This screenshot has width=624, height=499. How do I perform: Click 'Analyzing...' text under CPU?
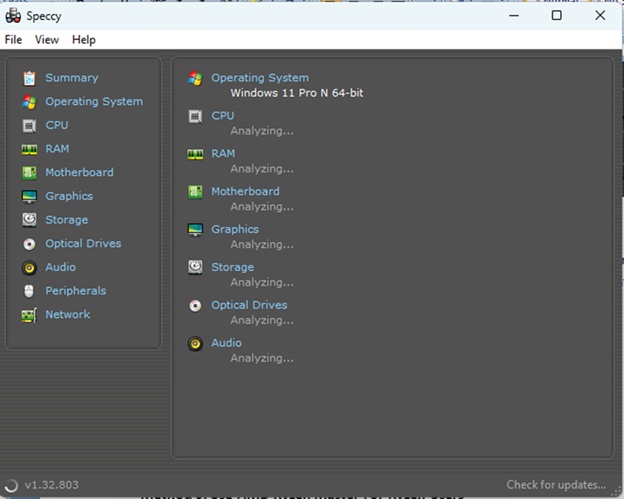pos(262,131)
